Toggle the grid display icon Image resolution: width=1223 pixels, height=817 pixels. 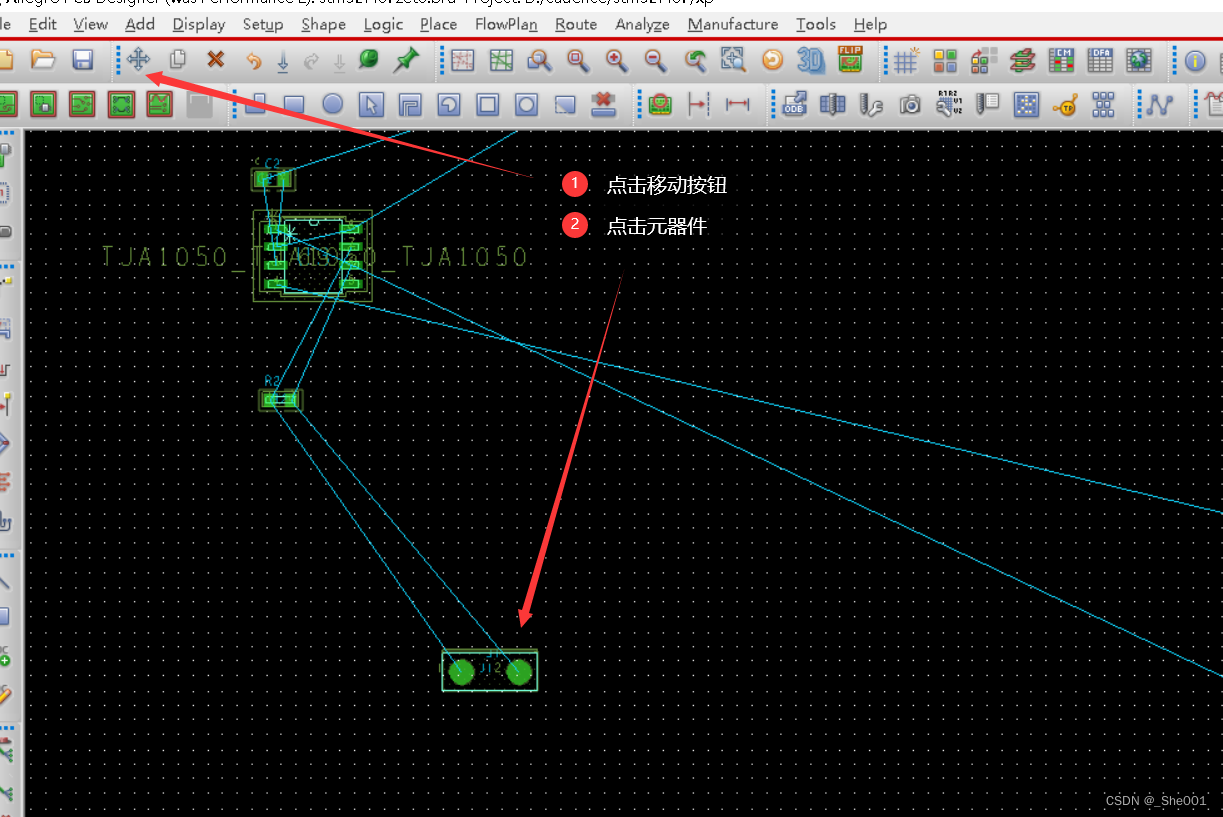click(906, 61)
